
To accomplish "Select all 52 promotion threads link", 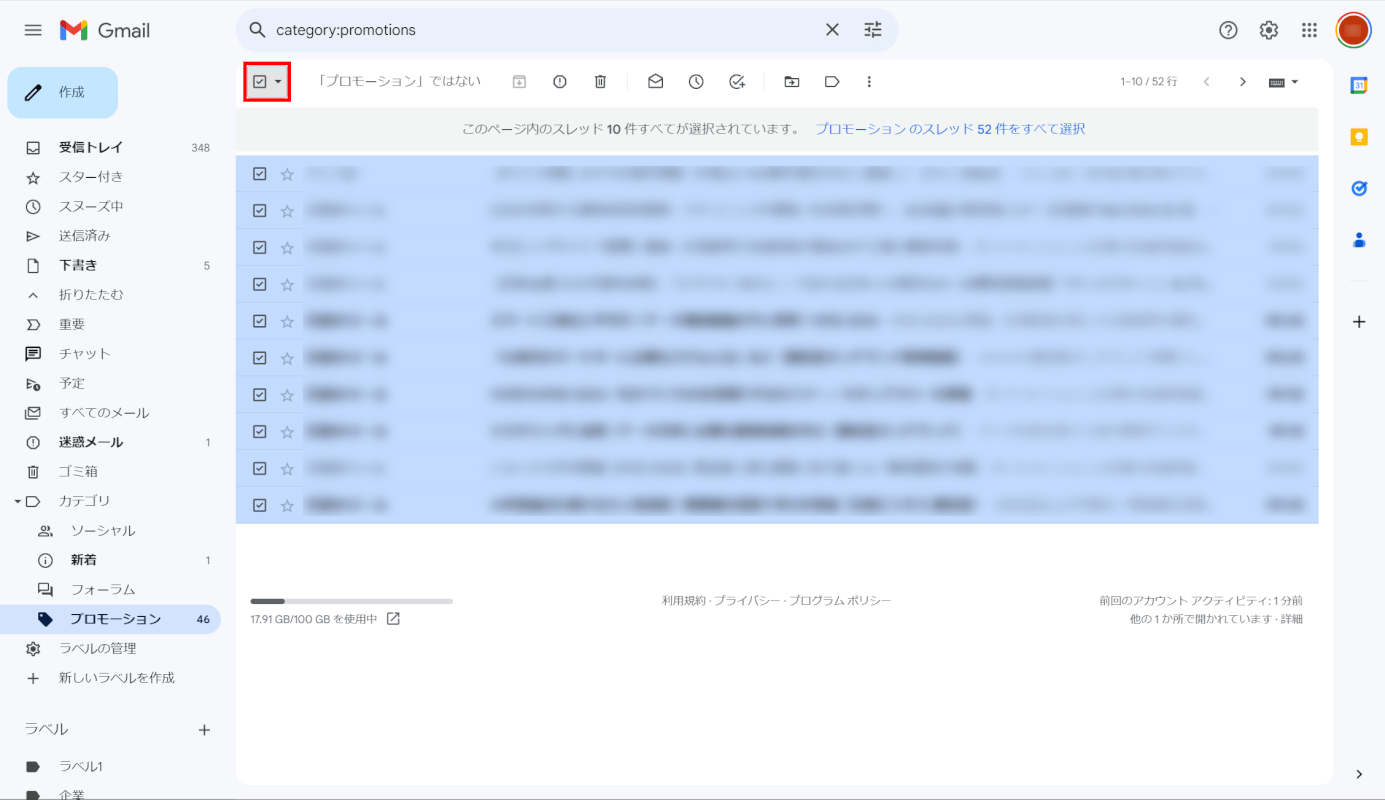I will [x=950, y=129].
